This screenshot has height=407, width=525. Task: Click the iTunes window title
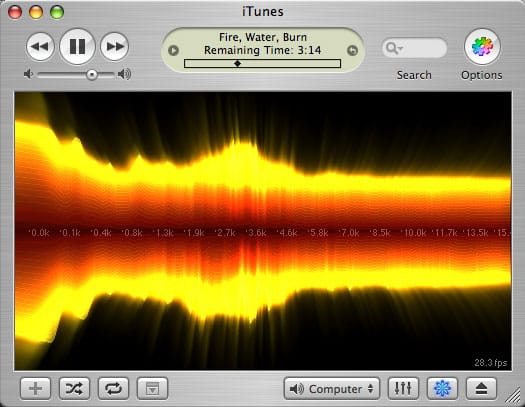pyautogui.click(x=263, y=12)
